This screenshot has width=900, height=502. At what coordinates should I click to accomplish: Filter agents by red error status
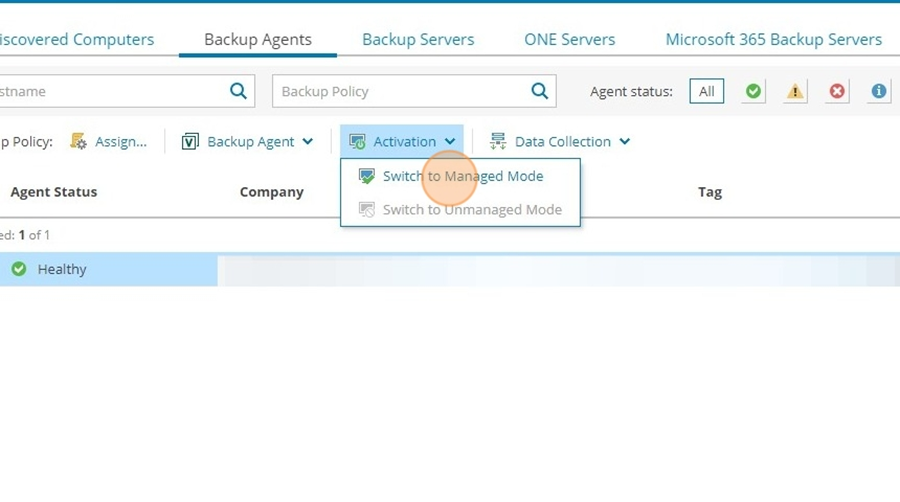click(837, 91)
